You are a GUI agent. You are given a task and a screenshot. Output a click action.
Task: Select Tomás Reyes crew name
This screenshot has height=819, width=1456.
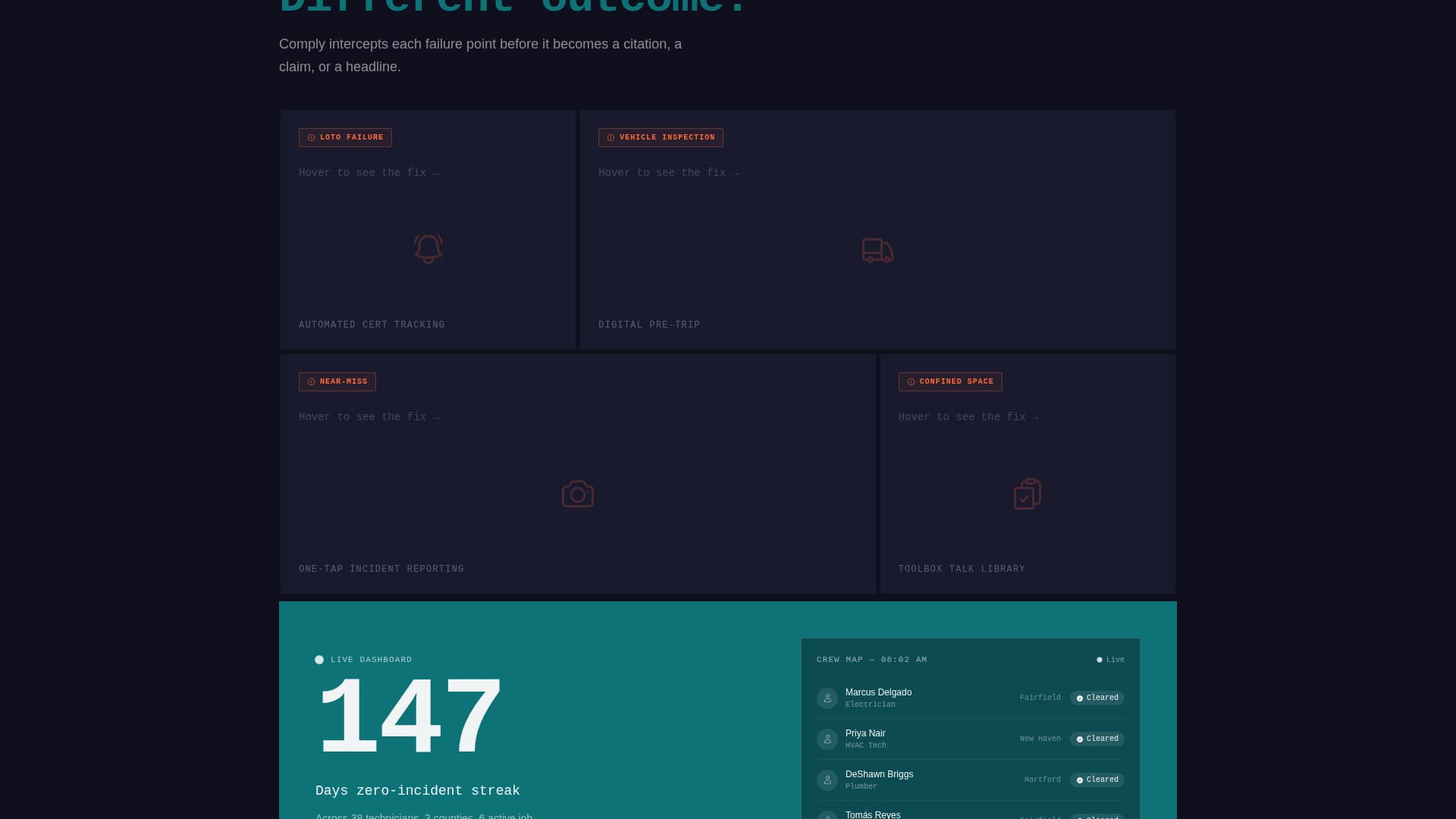(873, 814)
